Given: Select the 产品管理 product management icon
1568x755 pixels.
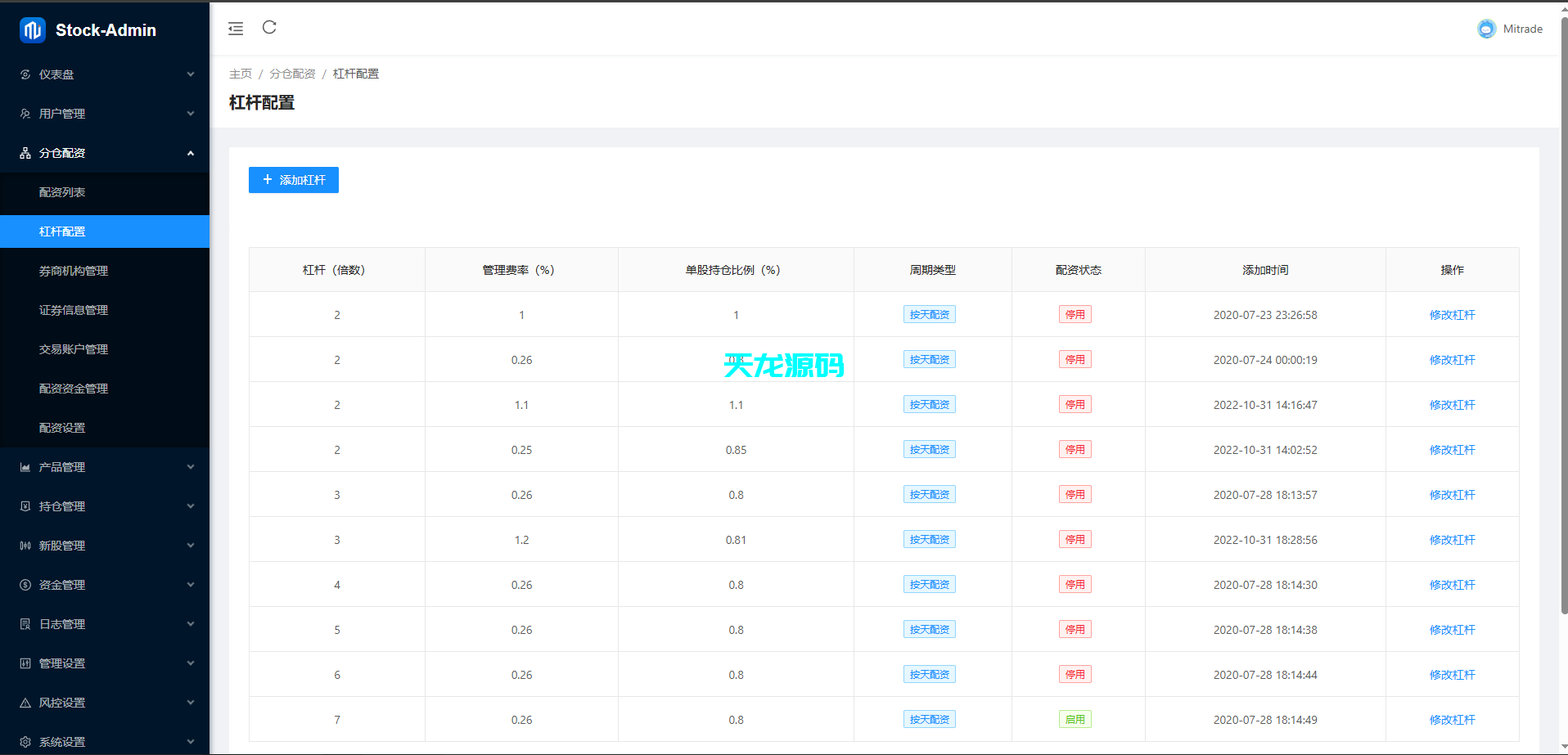Looking at the screenshot, I should point(25,467).
